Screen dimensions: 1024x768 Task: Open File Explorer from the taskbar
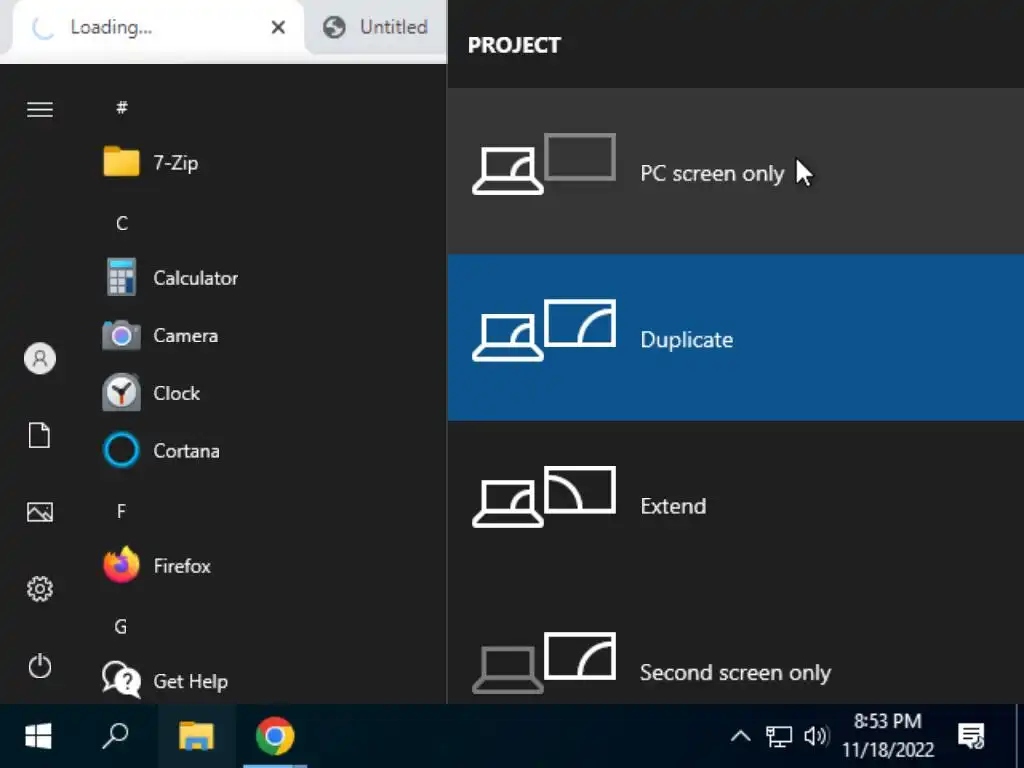197,737
